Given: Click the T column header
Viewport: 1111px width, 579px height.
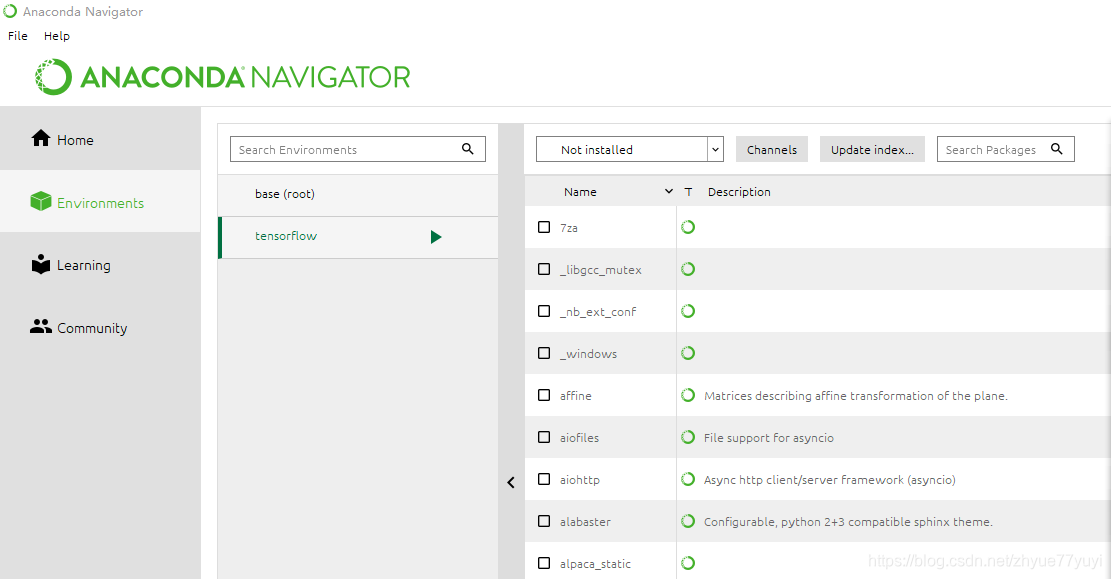Looking at the screenshot, I should (x=688, y=191).
